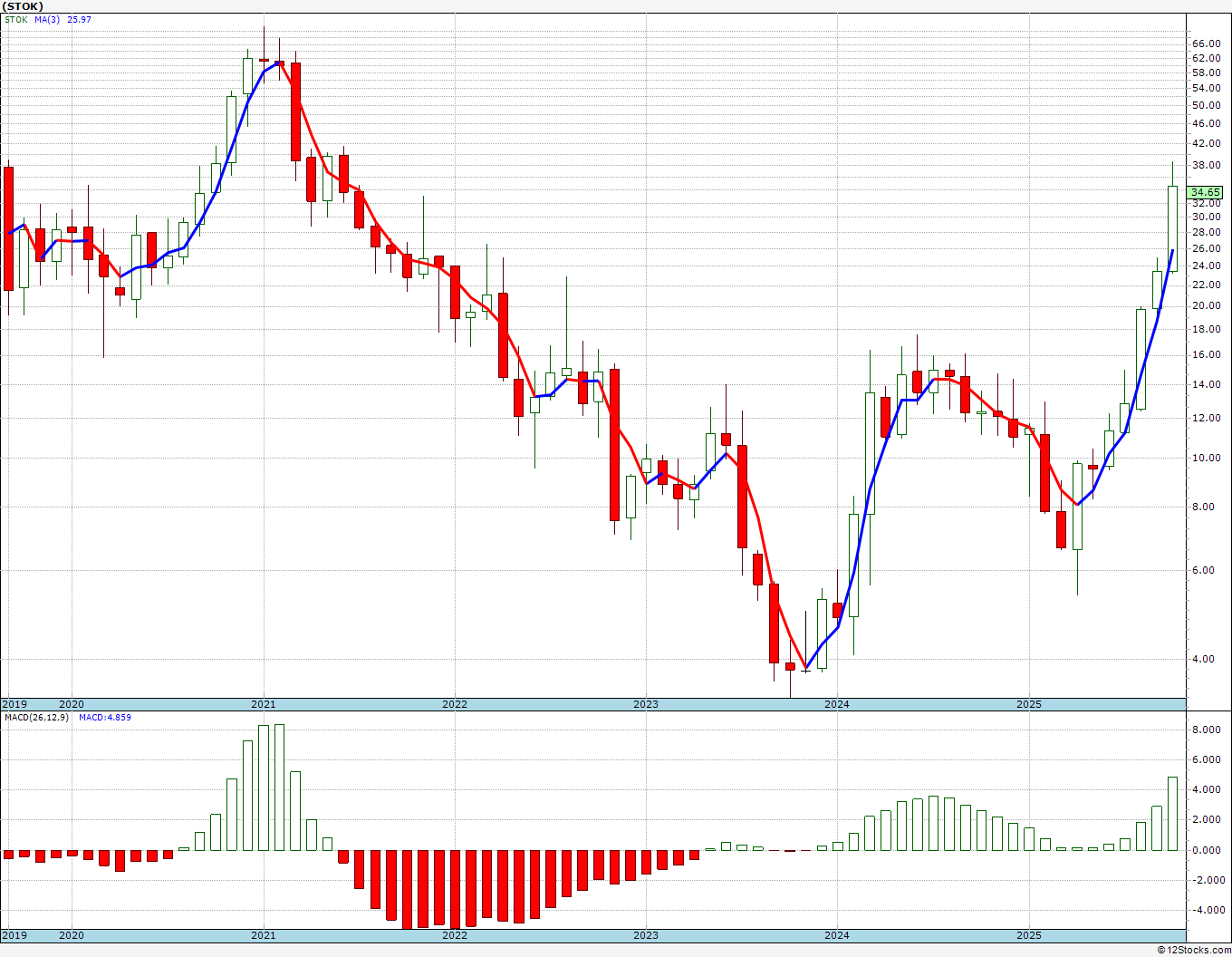Select the MACD:4.859 value label
Viewport: 1232px width, 957px height.
104,718
